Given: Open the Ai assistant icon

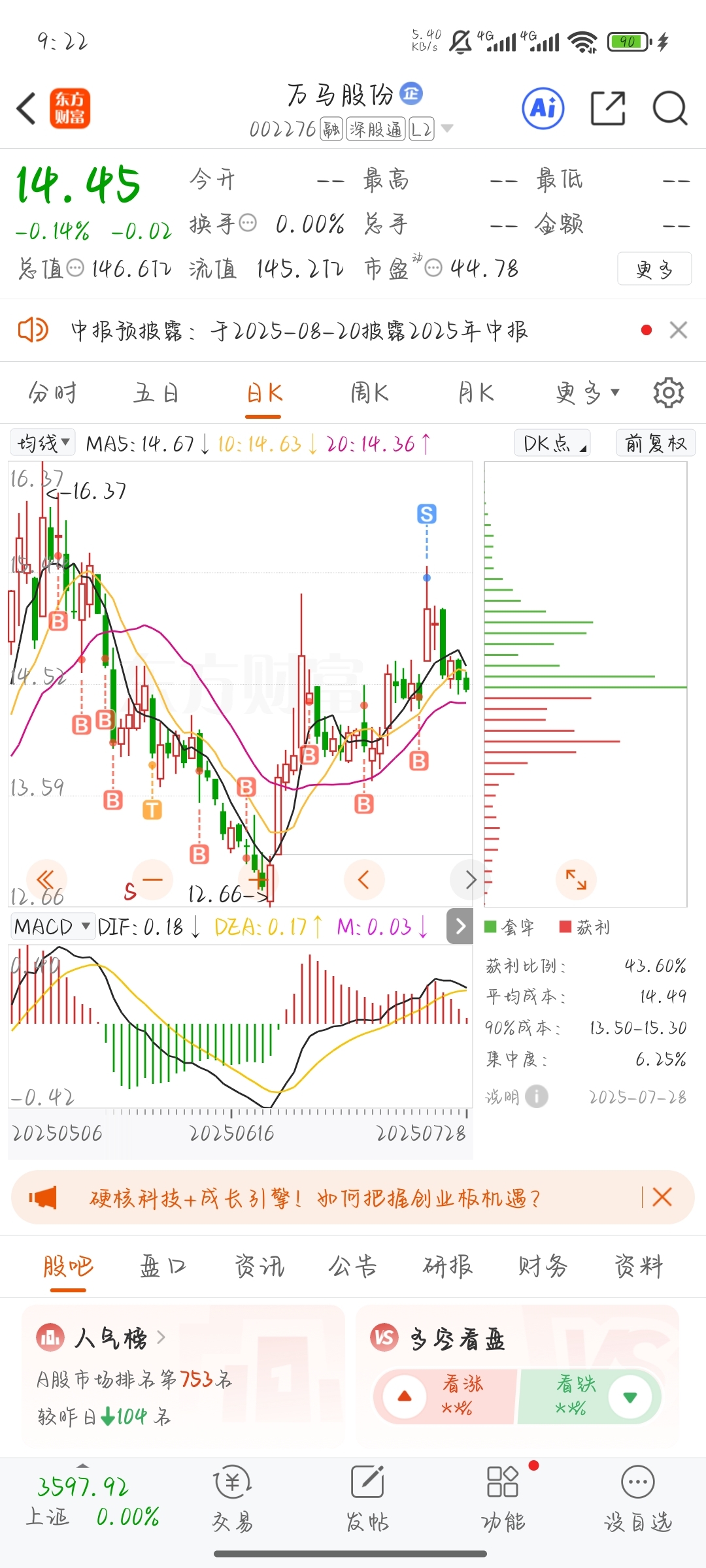Looking at the screenshot, I should click(x=543, y=108).
